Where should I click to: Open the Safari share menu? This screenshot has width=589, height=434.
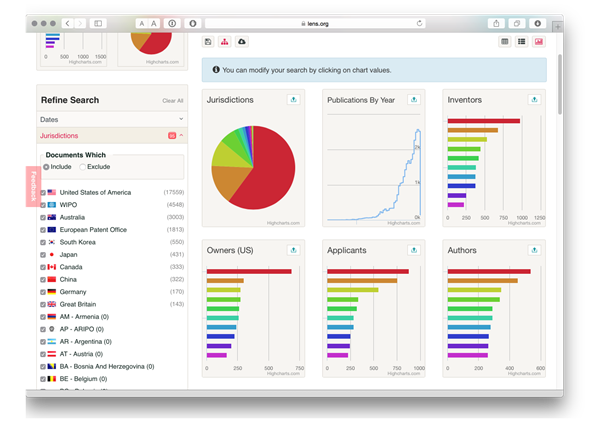click(x=496, y=23)
